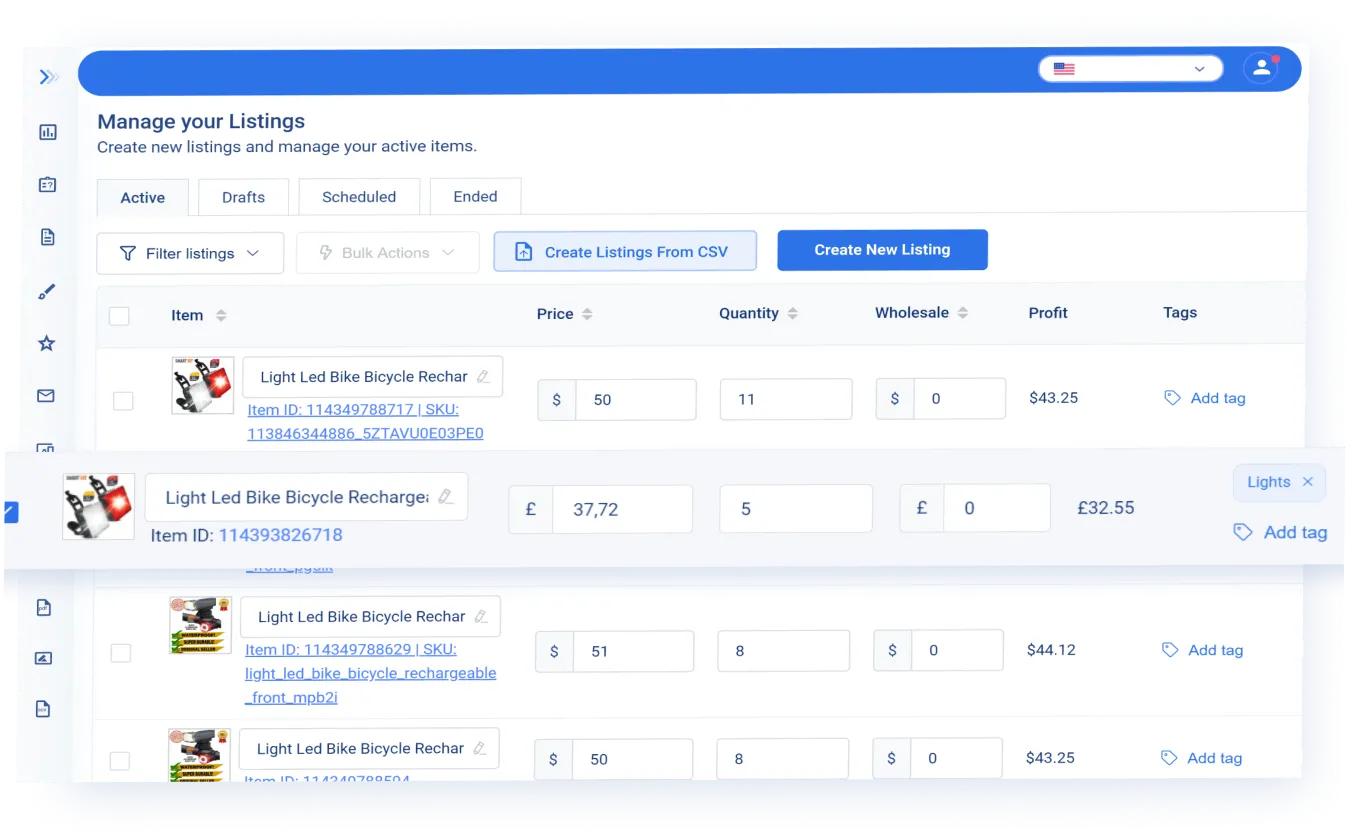Click price field showing 37,72

tap(622, 509)
